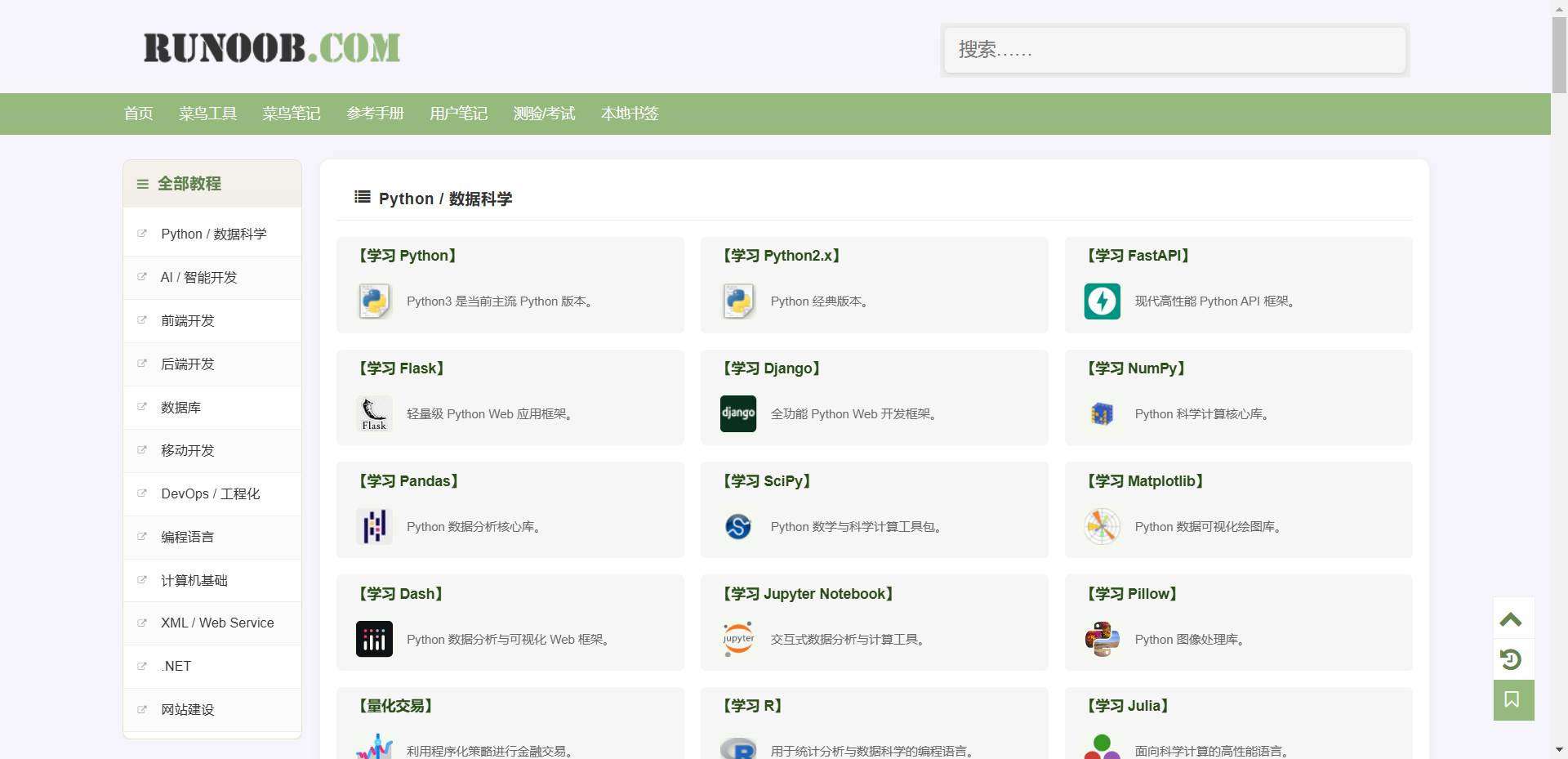Click the SciPy logo icon

738,527
